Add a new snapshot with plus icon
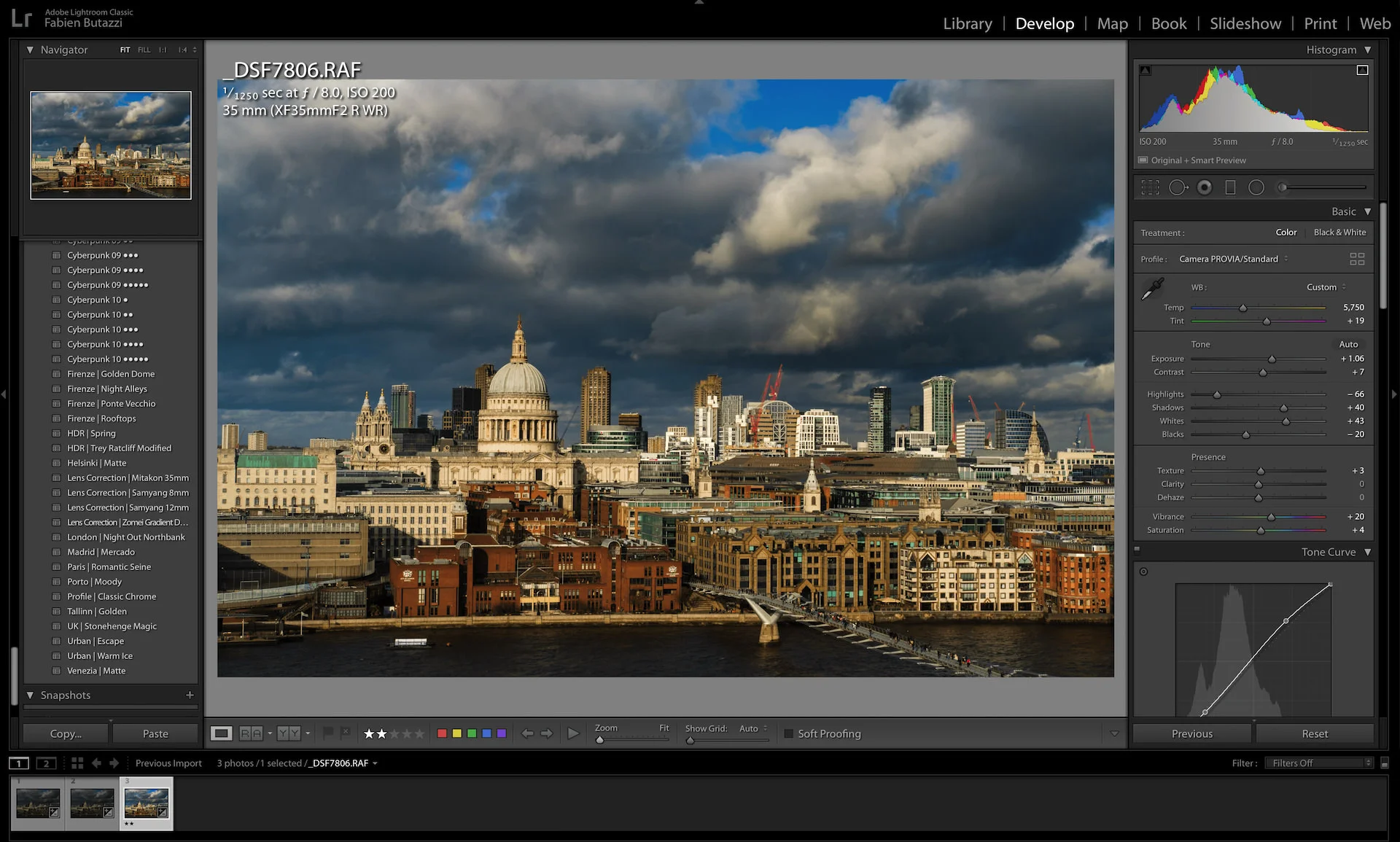 click(190, 695)
